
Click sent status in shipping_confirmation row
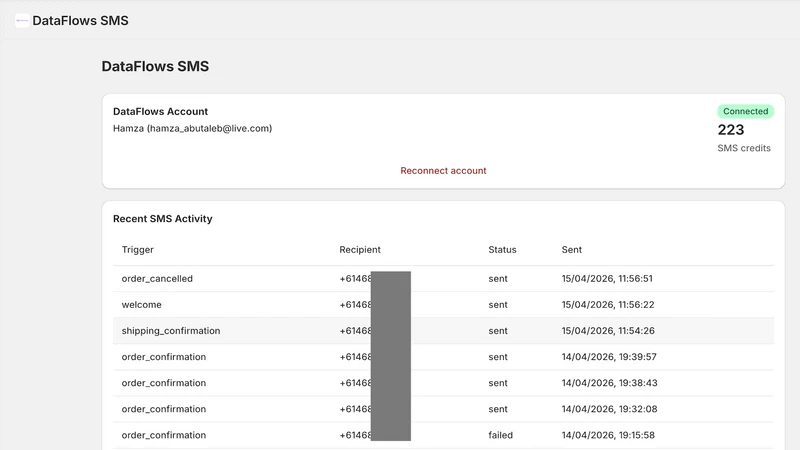coord(497,331)
